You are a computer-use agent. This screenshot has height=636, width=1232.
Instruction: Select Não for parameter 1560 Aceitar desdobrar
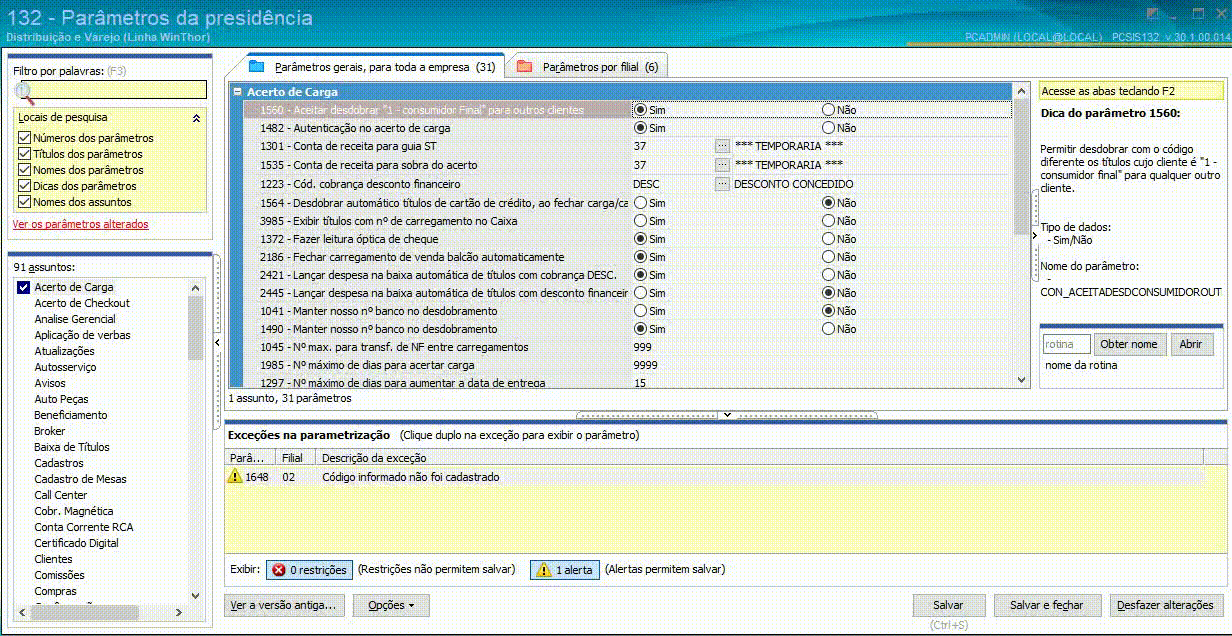pos(828,109)
